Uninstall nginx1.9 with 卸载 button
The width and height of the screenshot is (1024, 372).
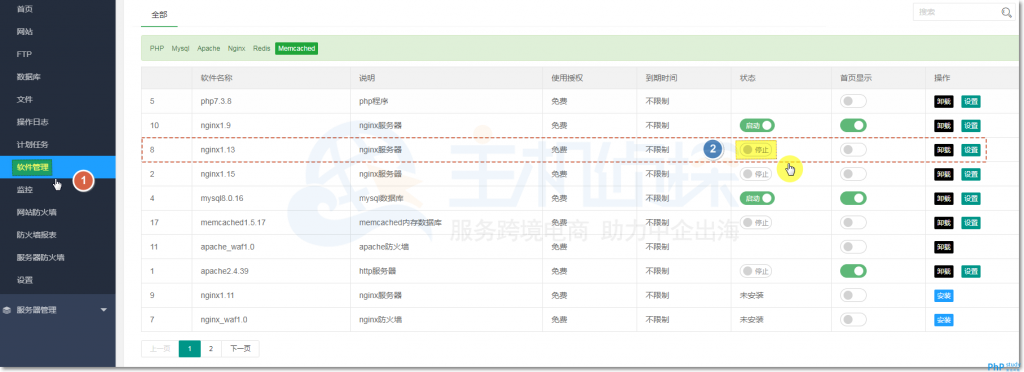click(944, 125)
